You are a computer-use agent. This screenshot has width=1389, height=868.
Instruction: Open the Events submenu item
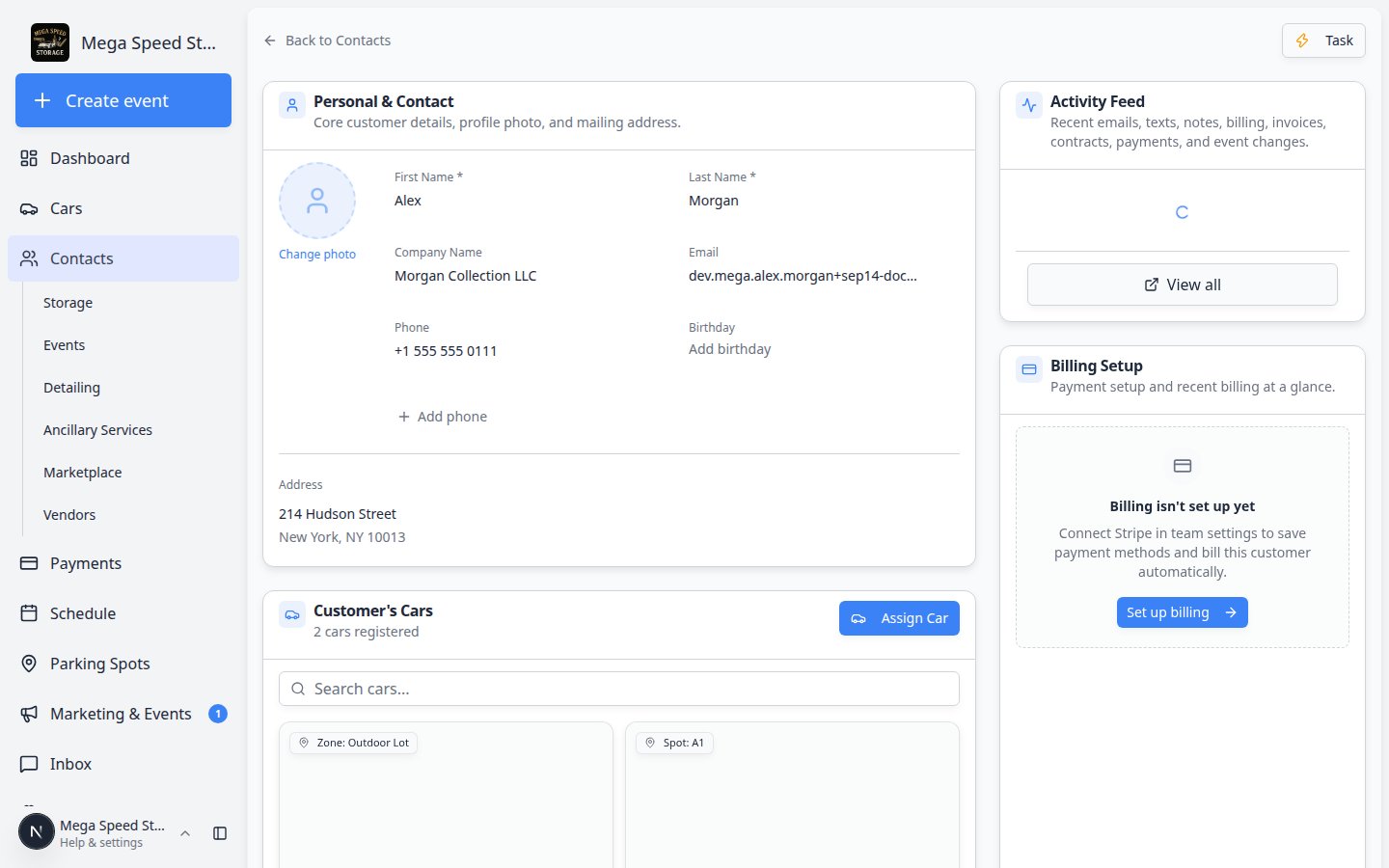[x=64, y=345]
